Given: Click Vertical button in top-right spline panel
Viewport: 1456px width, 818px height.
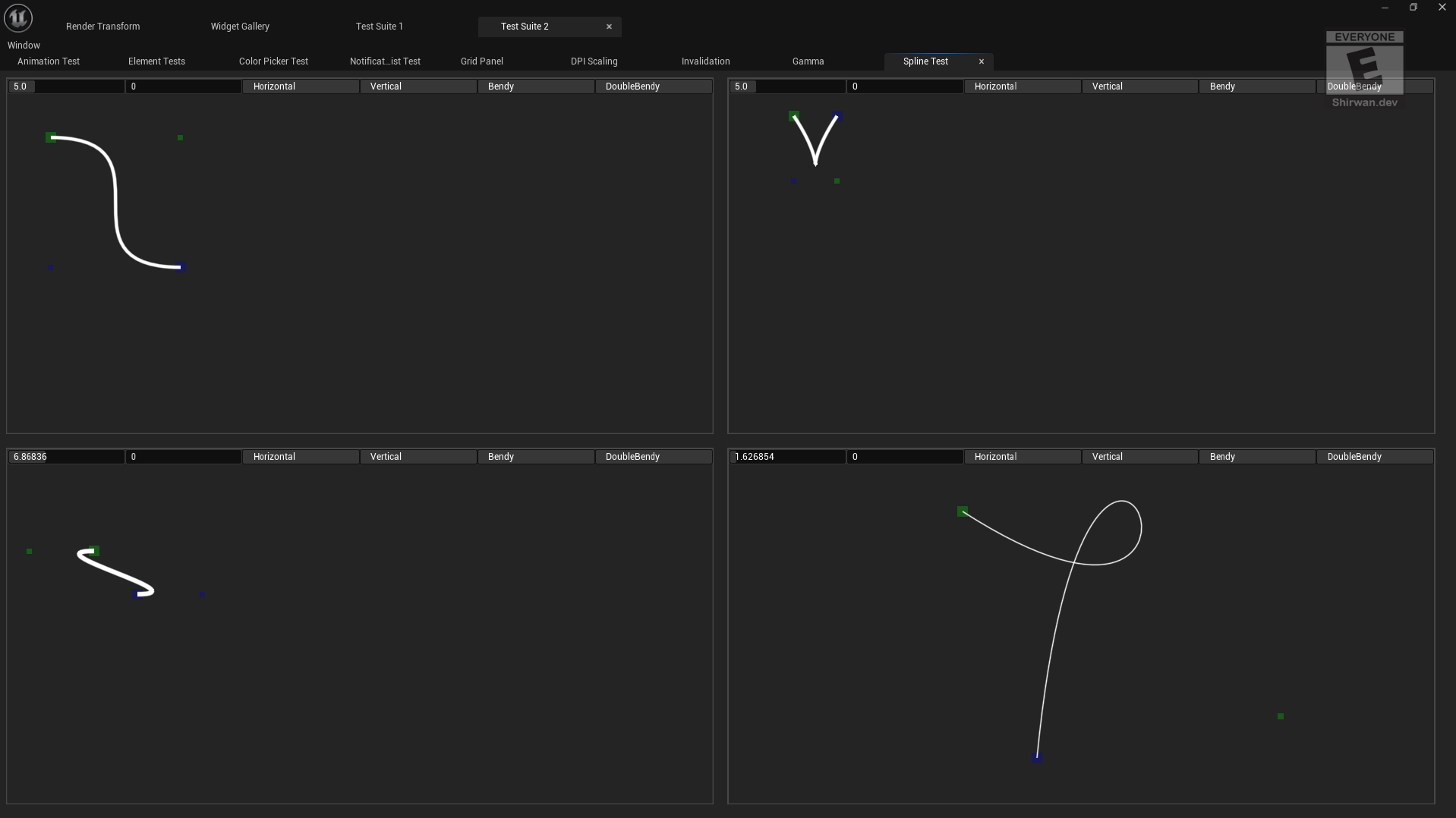Looking at the screenshot, I should pos(1140,87).
